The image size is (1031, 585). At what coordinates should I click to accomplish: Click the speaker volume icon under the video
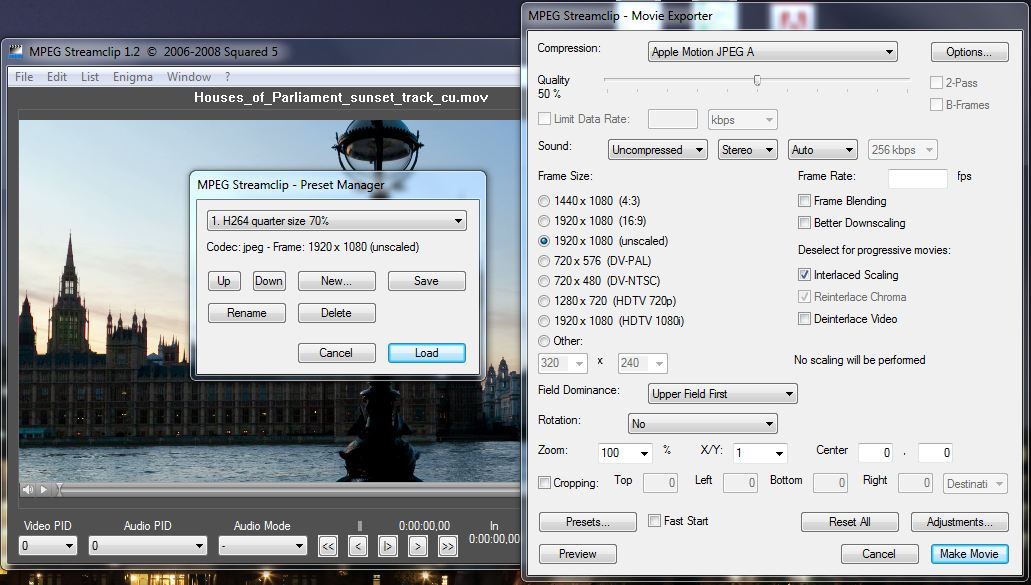click(x=28, y=490)
